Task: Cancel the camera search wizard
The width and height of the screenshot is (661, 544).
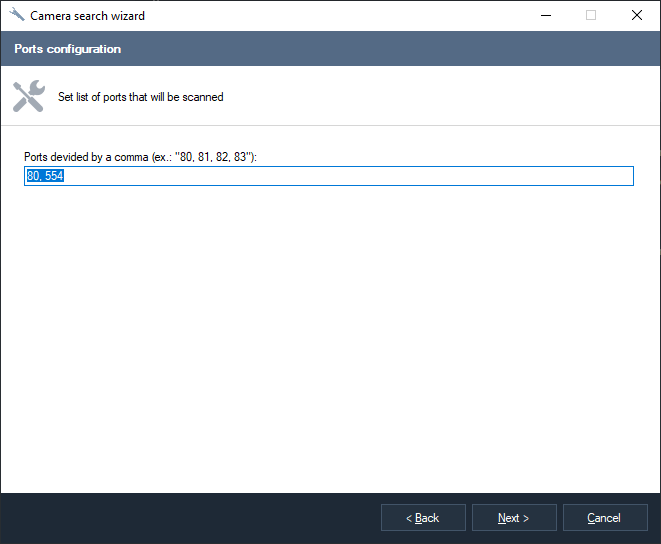Action: click(x=604, y=518)
